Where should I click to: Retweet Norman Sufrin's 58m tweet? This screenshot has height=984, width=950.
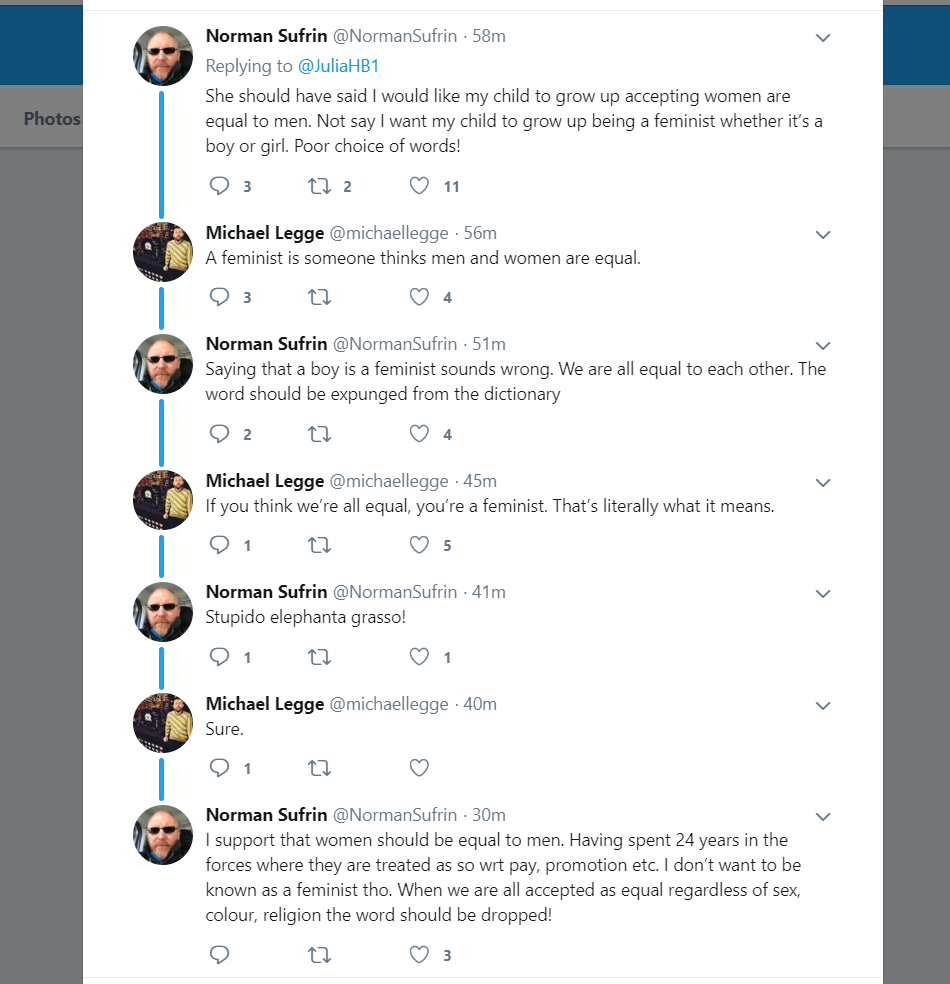(x=319, y=186)
